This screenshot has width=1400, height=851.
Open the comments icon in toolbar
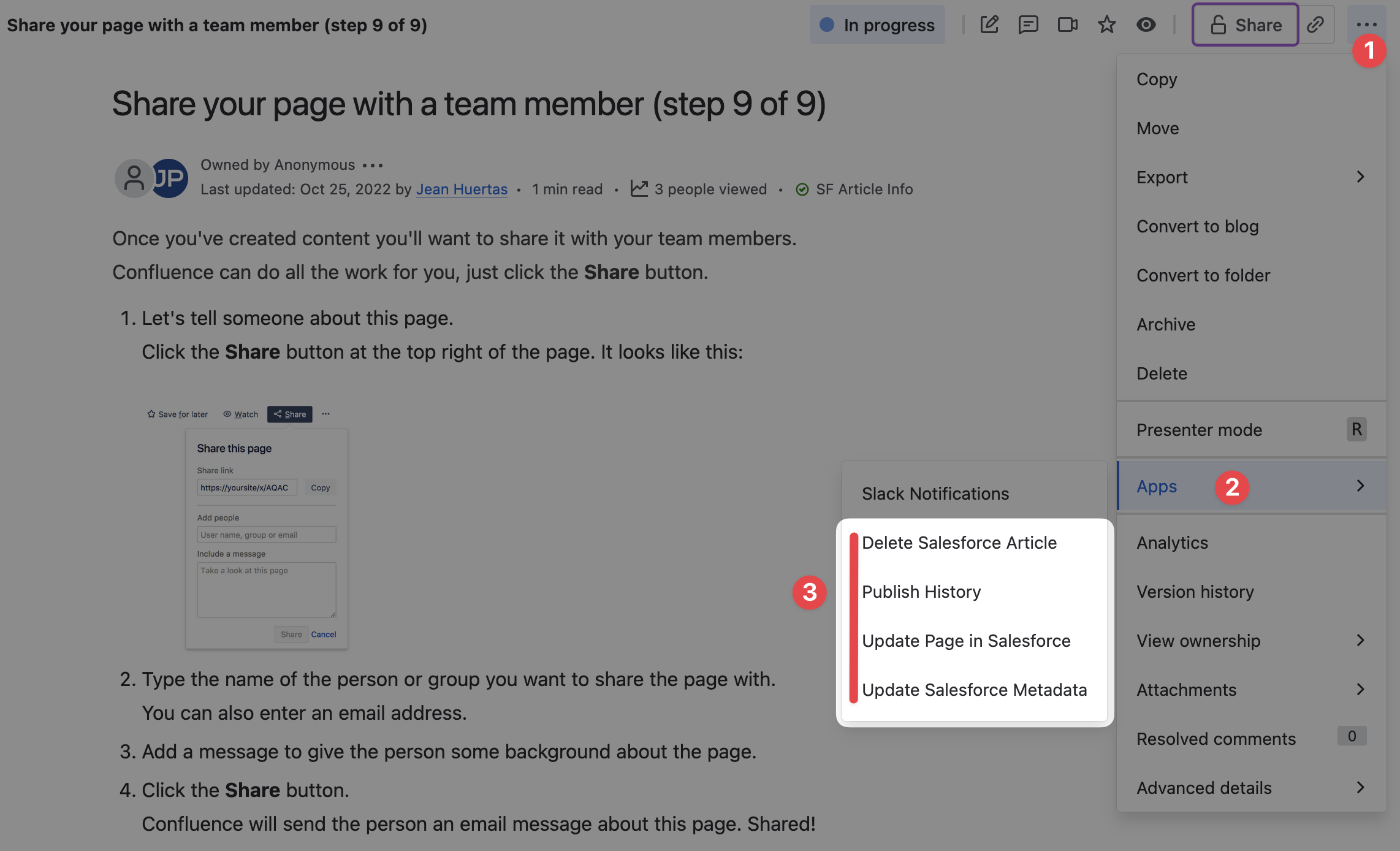1028,25
